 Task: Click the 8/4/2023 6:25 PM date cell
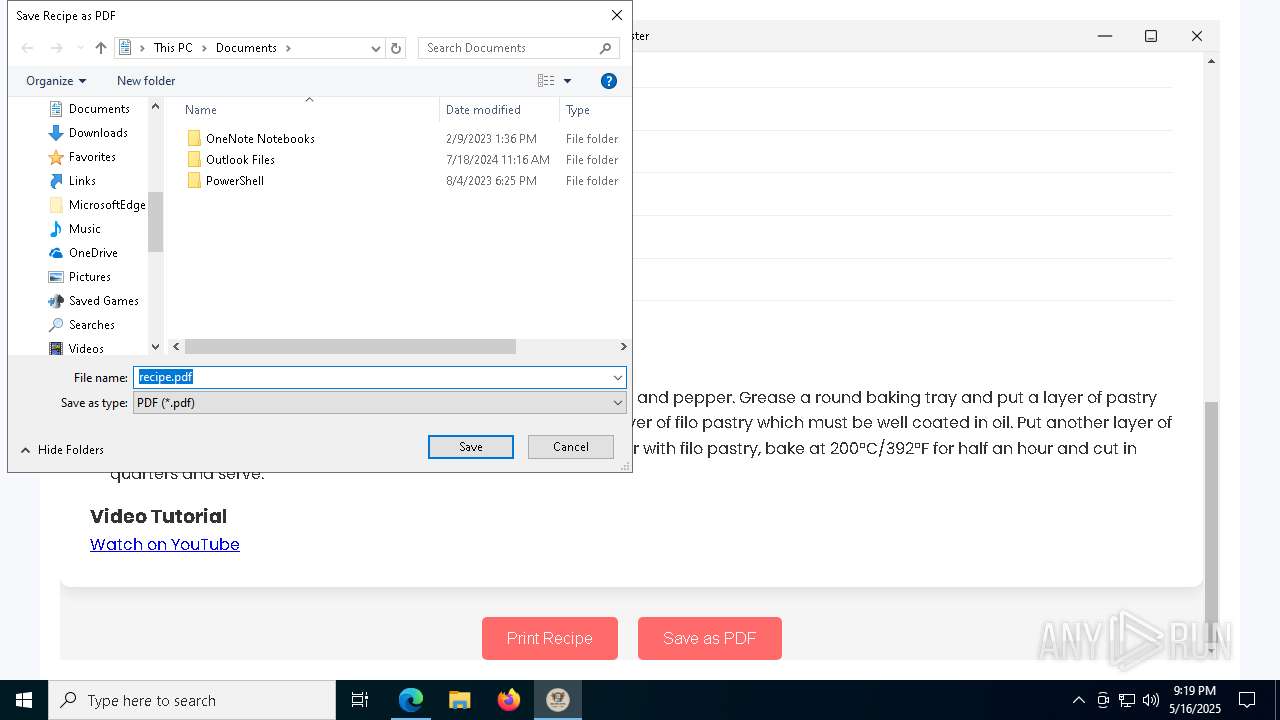[491, 181]
